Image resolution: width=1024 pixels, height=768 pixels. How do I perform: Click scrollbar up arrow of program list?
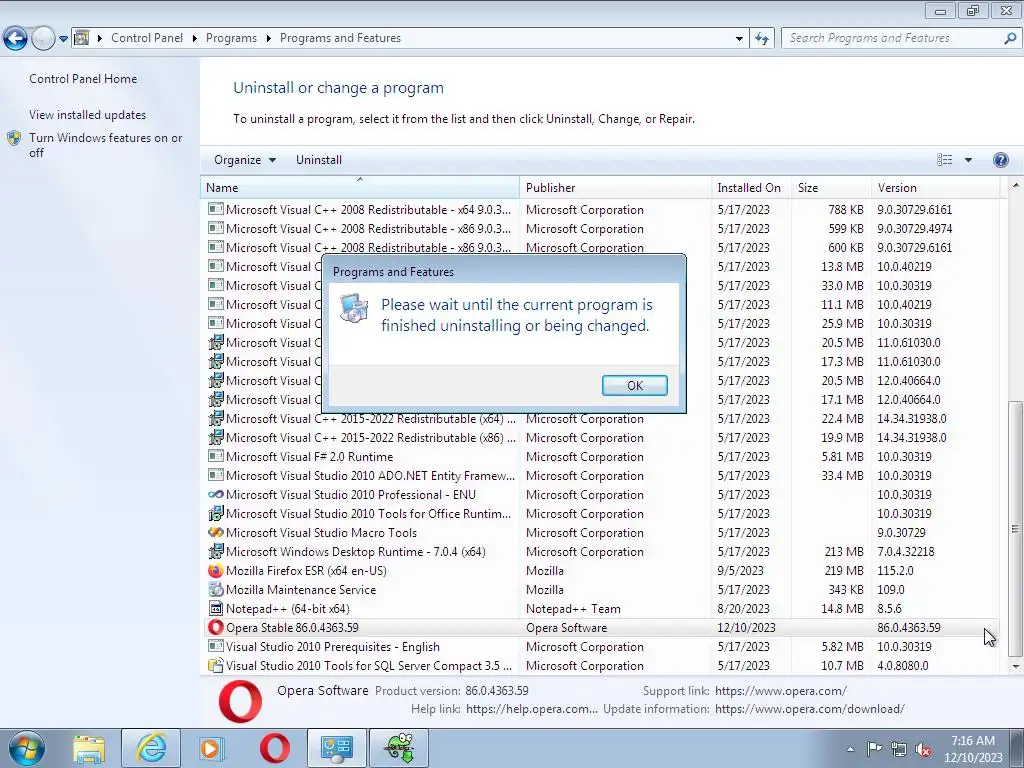click(x=1015, y=184)
